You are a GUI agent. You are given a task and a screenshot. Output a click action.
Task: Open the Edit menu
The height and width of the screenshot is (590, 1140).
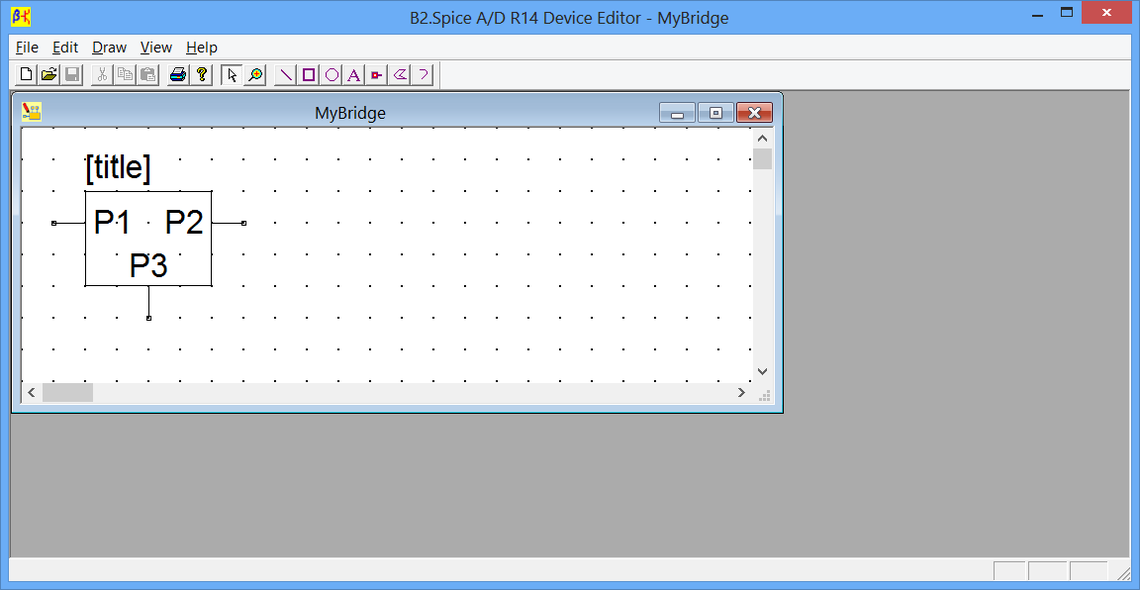pyautogui.click(x=65, y=47)
